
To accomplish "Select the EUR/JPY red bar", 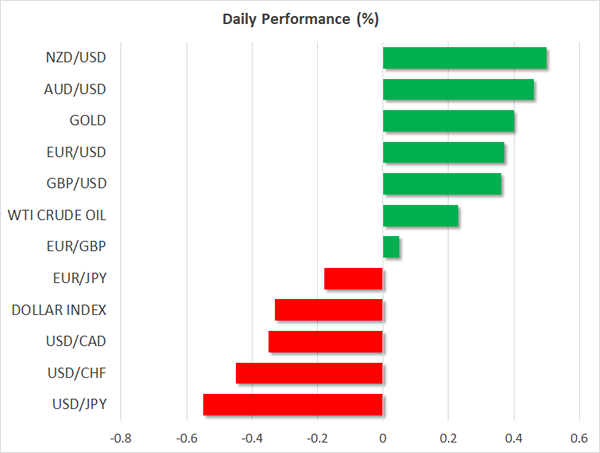I will 354,279.
